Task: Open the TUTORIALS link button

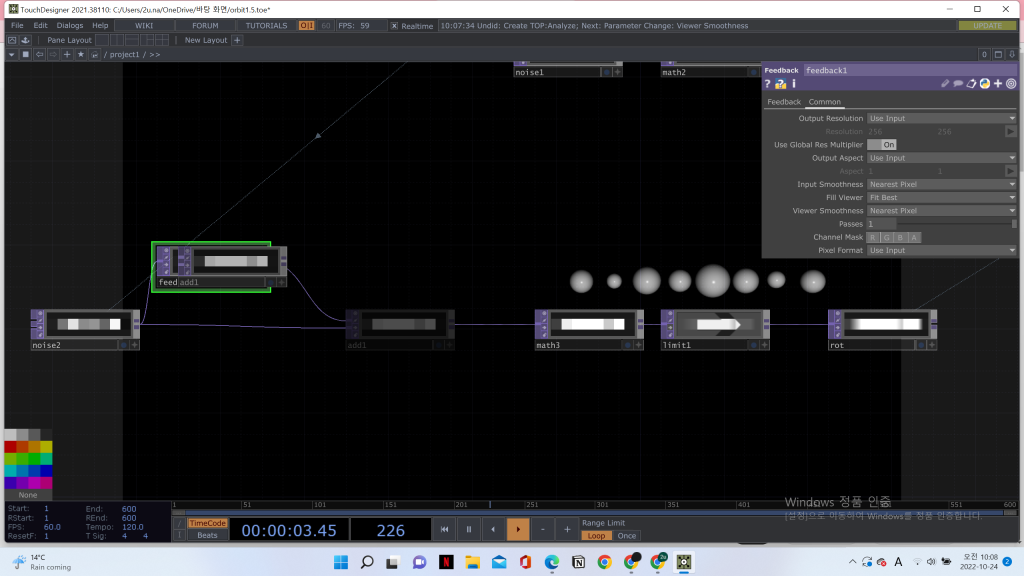Action: click(x=266, y=25)
